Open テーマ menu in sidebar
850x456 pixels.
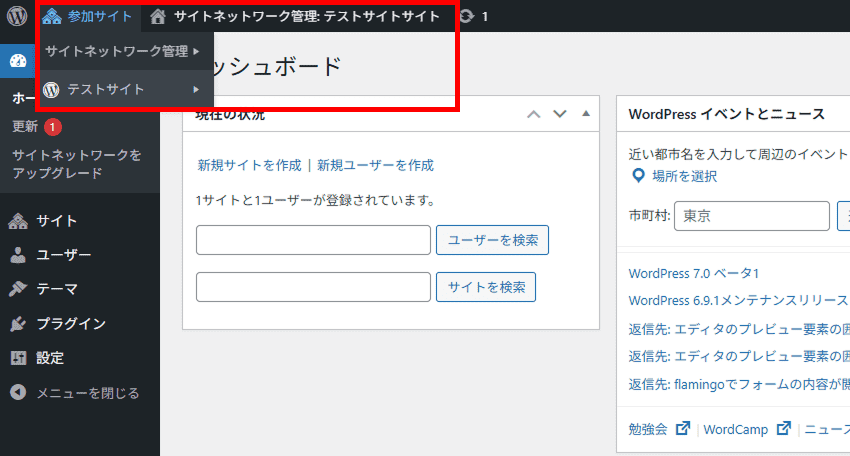pos(57,289)
